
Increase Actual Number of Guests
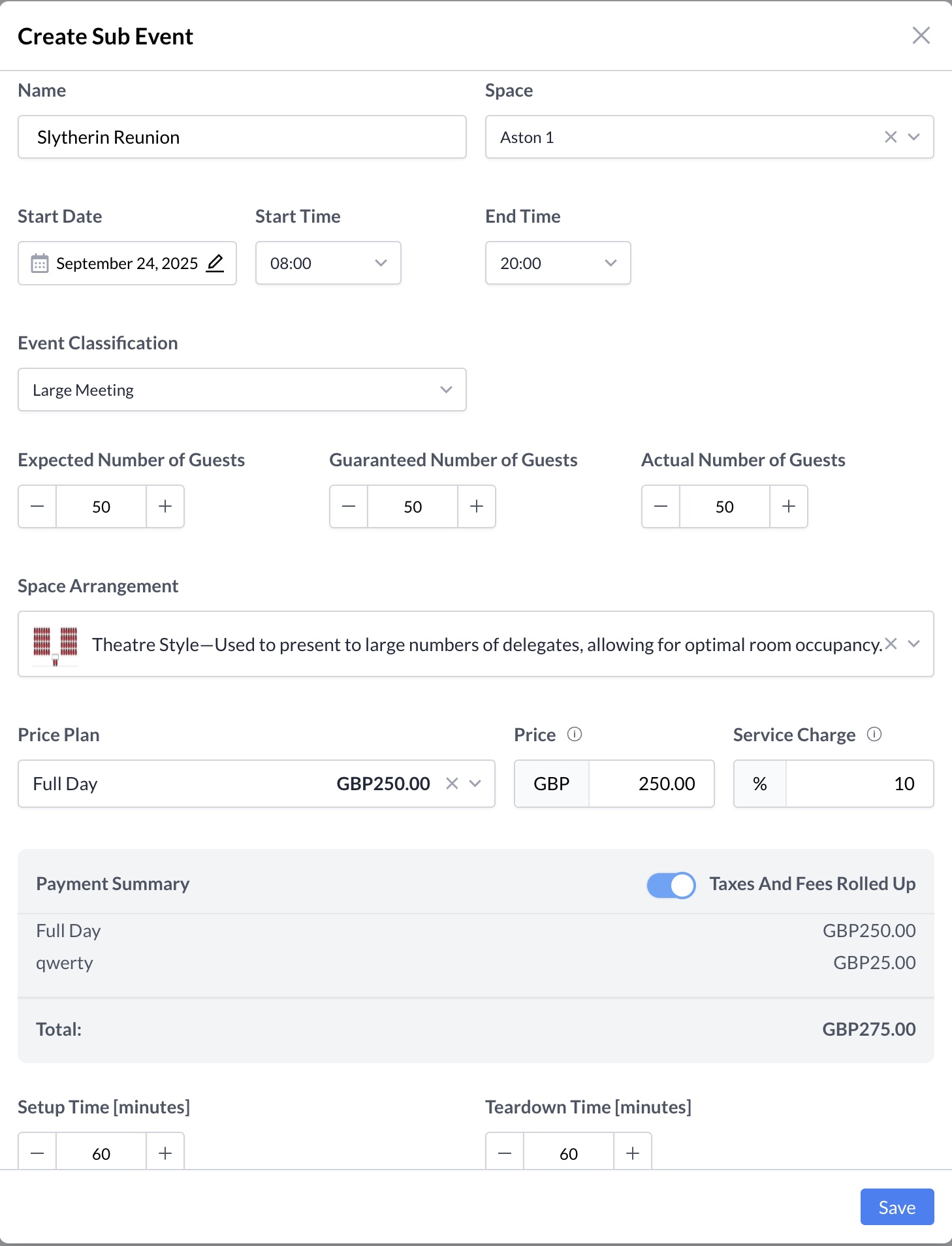pyautogui.click(x=789, y=507)
